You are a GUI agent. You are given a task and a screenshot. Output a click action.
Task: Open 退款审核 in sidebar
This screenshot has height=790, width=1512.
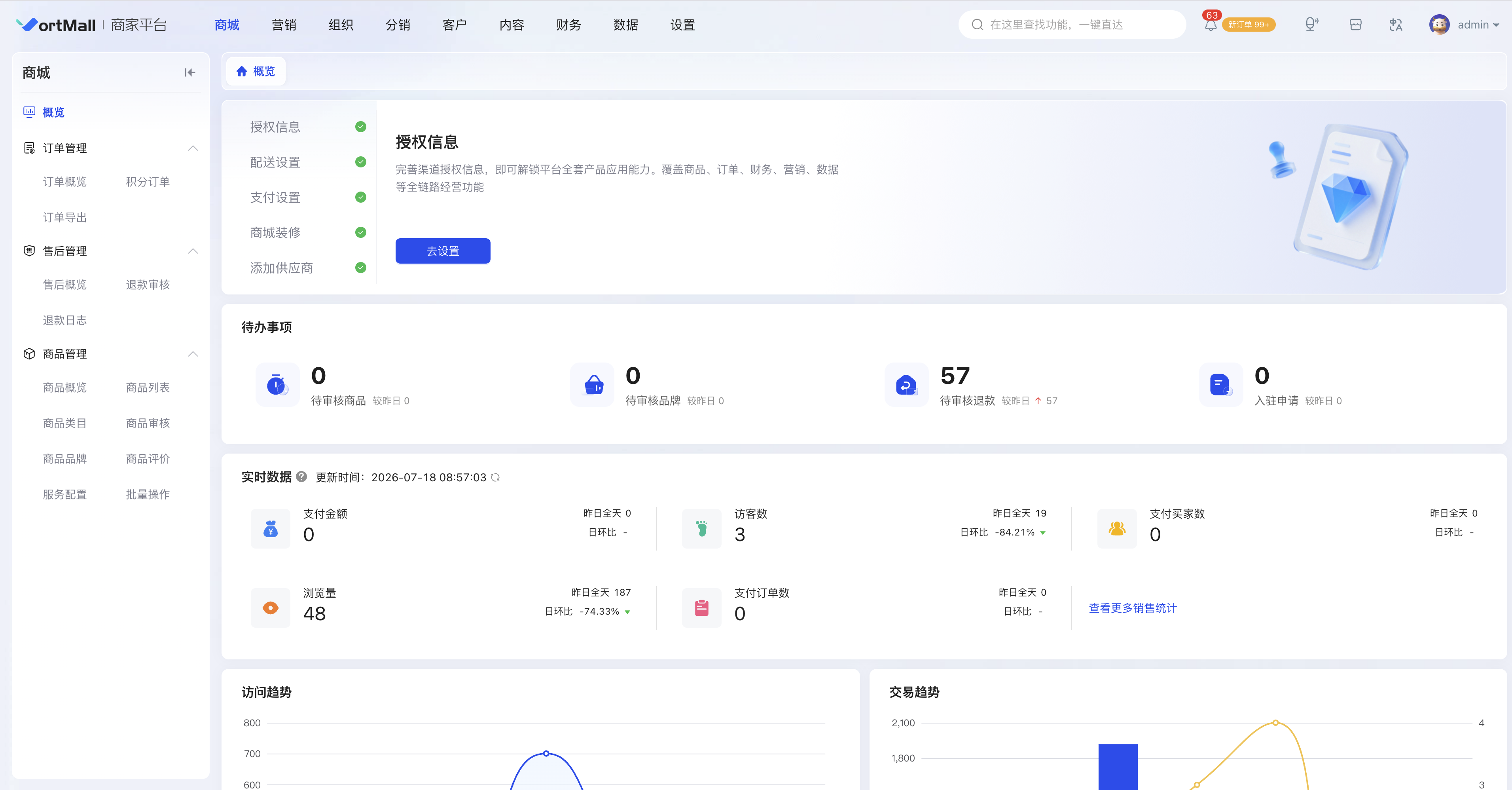click(x=148, y=284)
